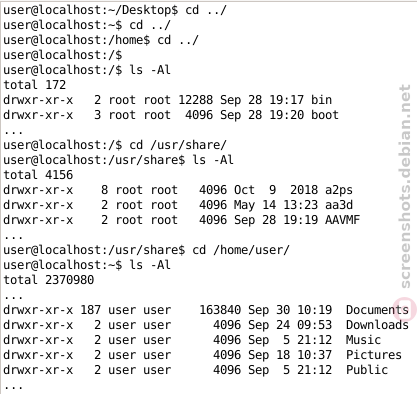Click the 'total 2370980' line
The height and width of the screenshot is (394, 417).
(49, 280)
